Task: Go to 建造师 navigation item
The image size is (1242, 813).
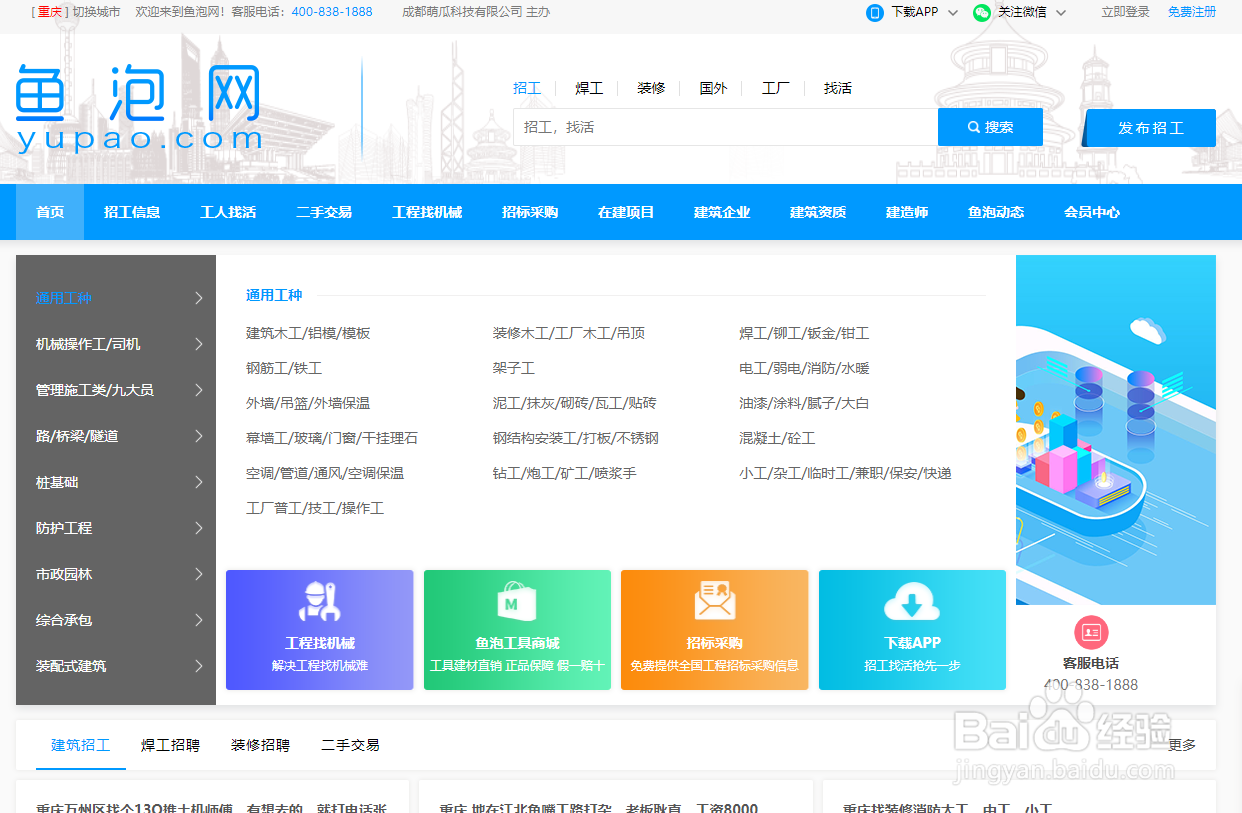Action: pyautogui.click(x=907, y=212)
